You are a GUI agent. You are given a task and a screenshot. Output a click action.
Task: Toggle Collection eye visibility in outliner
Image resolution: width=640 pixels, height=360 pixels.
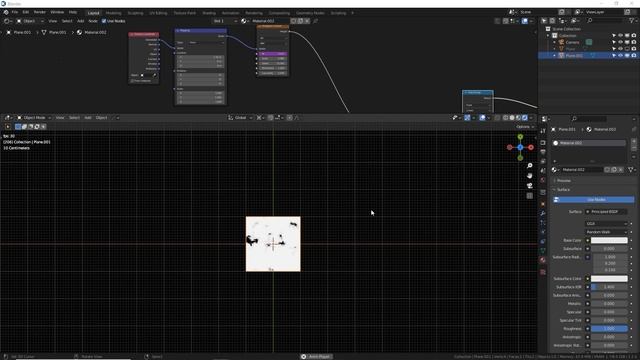coord(620,36)
